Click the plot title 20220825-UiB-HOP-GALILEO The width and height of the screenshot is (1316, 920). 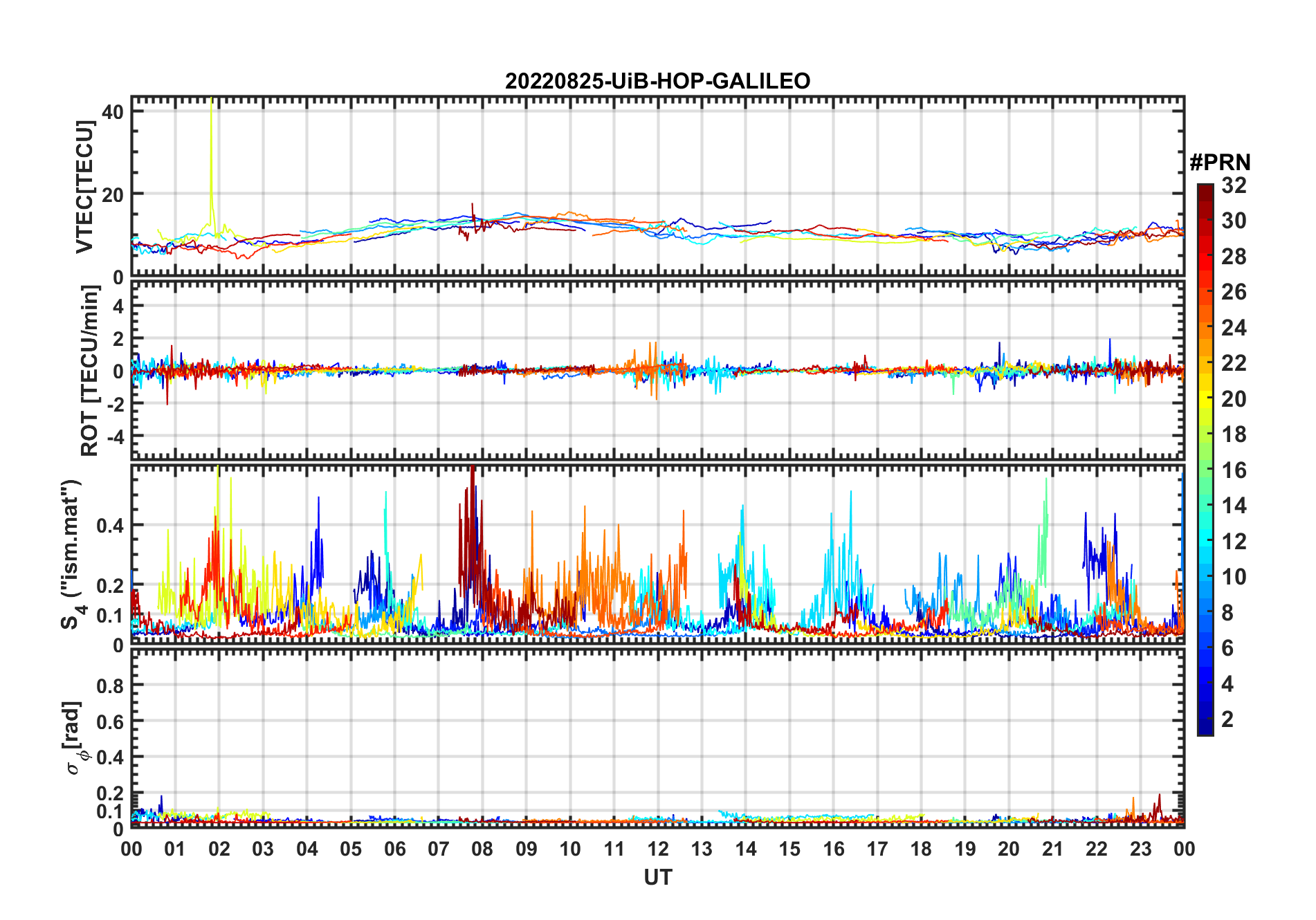(657, 81)
